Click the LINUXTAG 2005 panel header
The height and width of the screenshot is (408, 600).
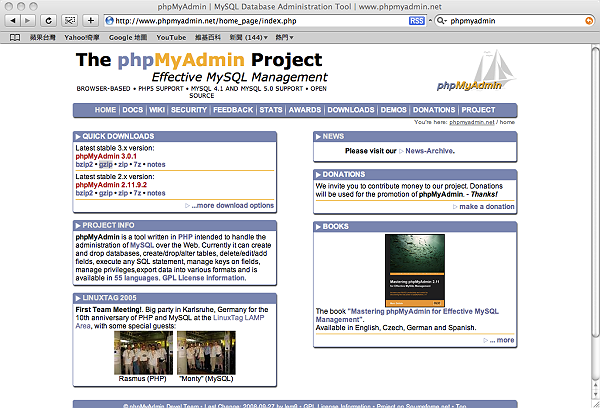click(175, 298)
